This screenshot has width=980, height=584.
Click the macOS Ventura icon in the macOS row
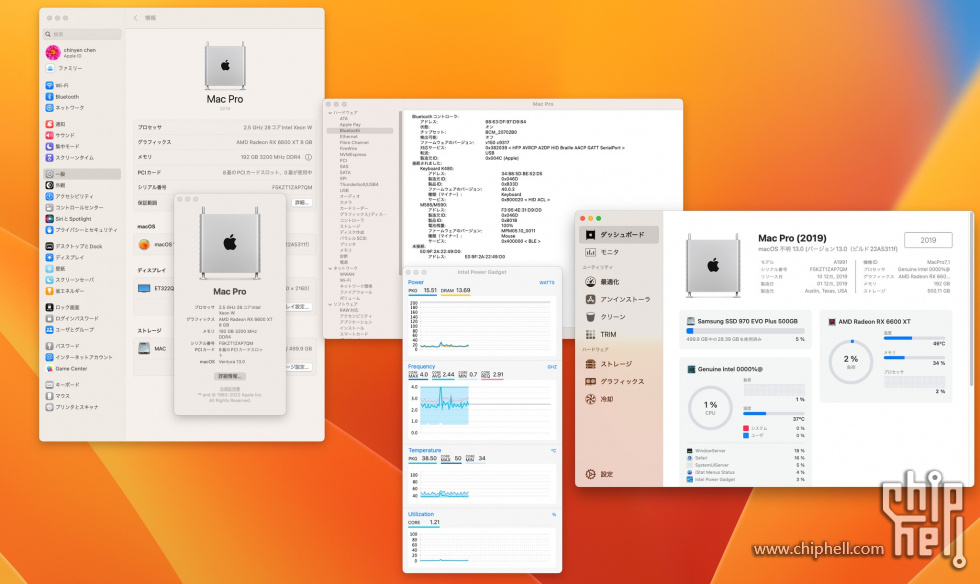click(x=144, y=244)
